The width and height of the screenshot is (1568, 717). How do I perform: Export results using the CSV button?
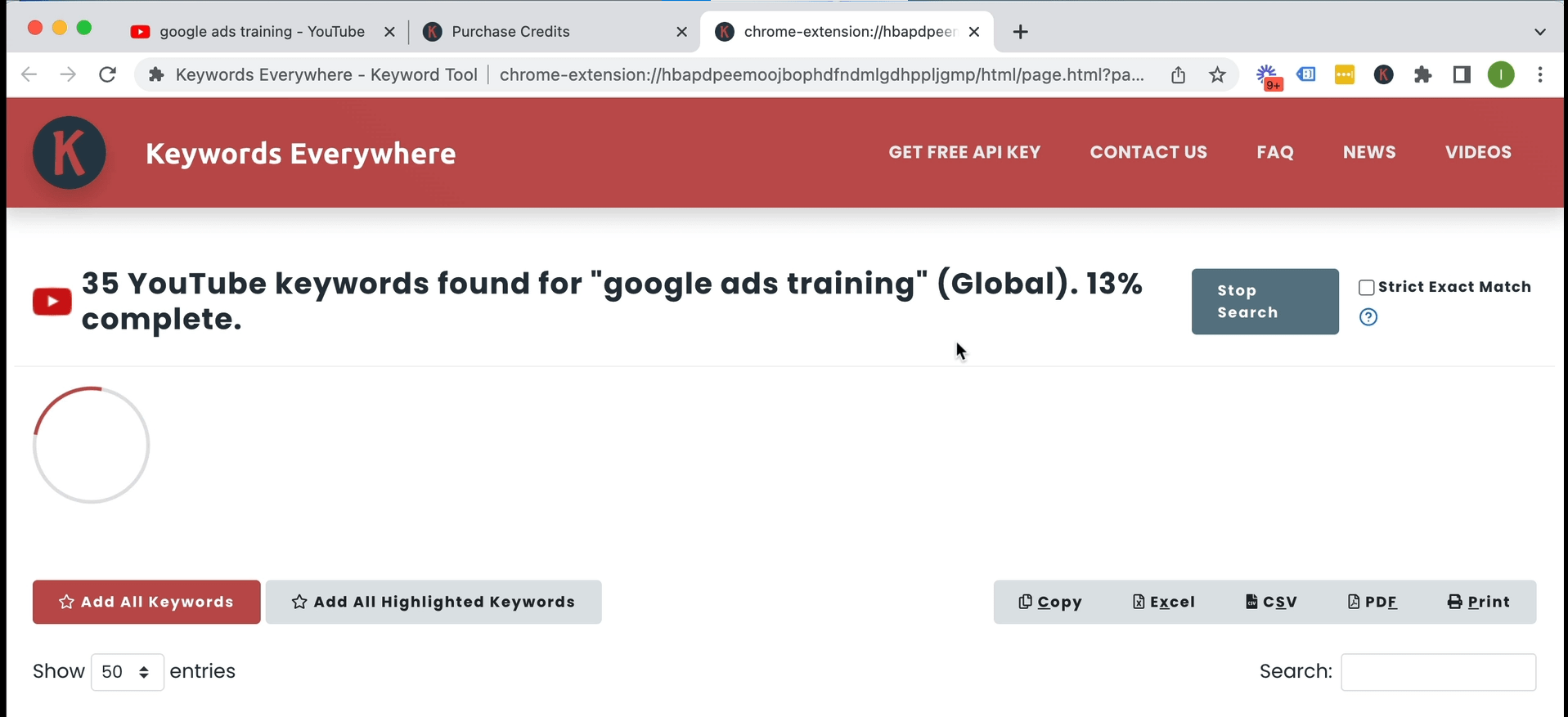pos(1271,603)
